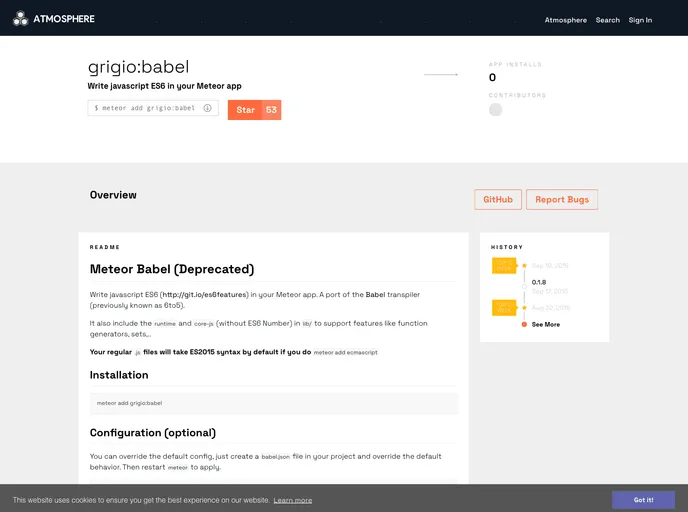Follow the http://git.io/es6features link
Viewport: 688px width, 512px height.
coord(205,295)
